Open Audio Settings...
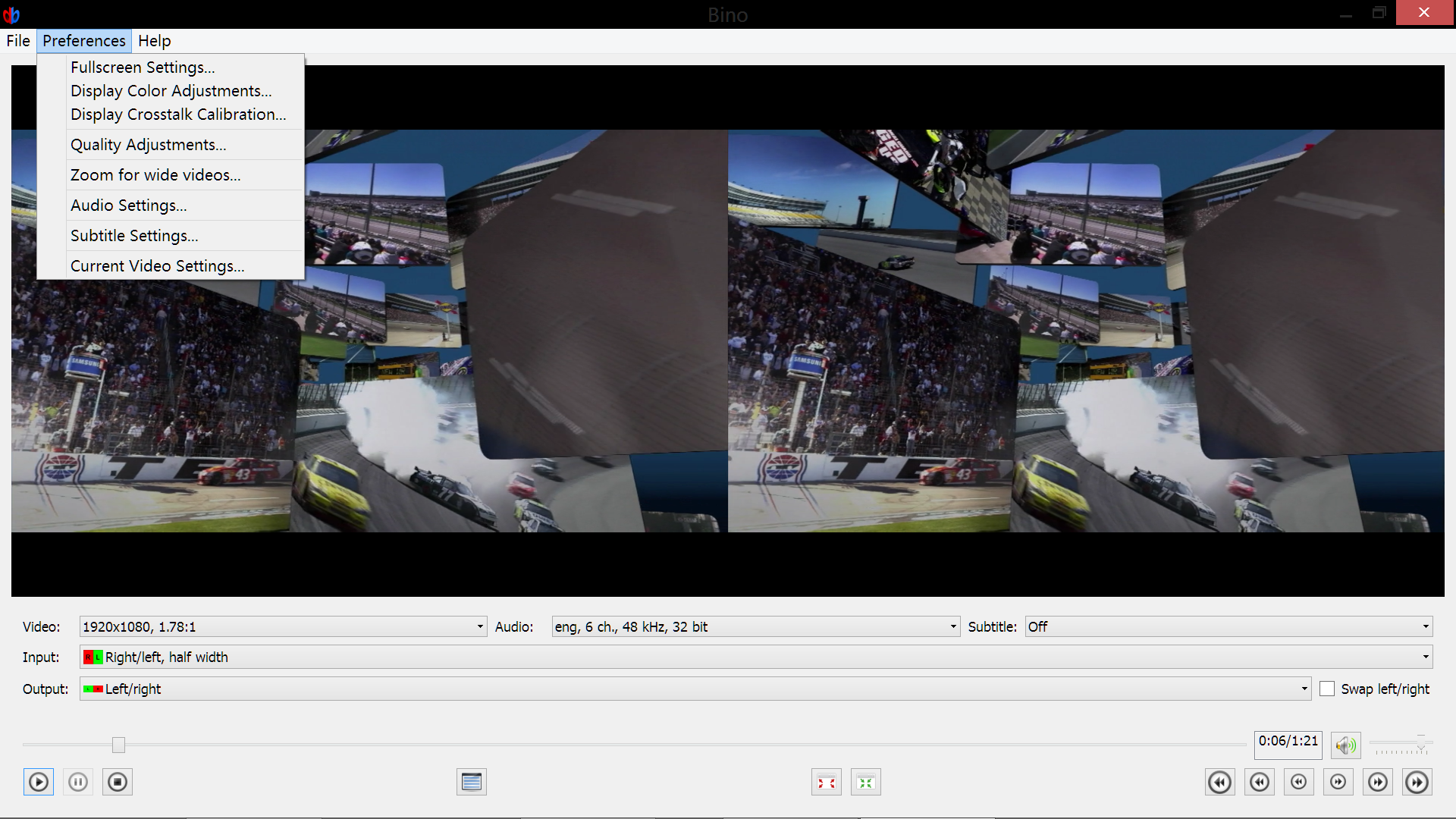 [x=171, y=206]
